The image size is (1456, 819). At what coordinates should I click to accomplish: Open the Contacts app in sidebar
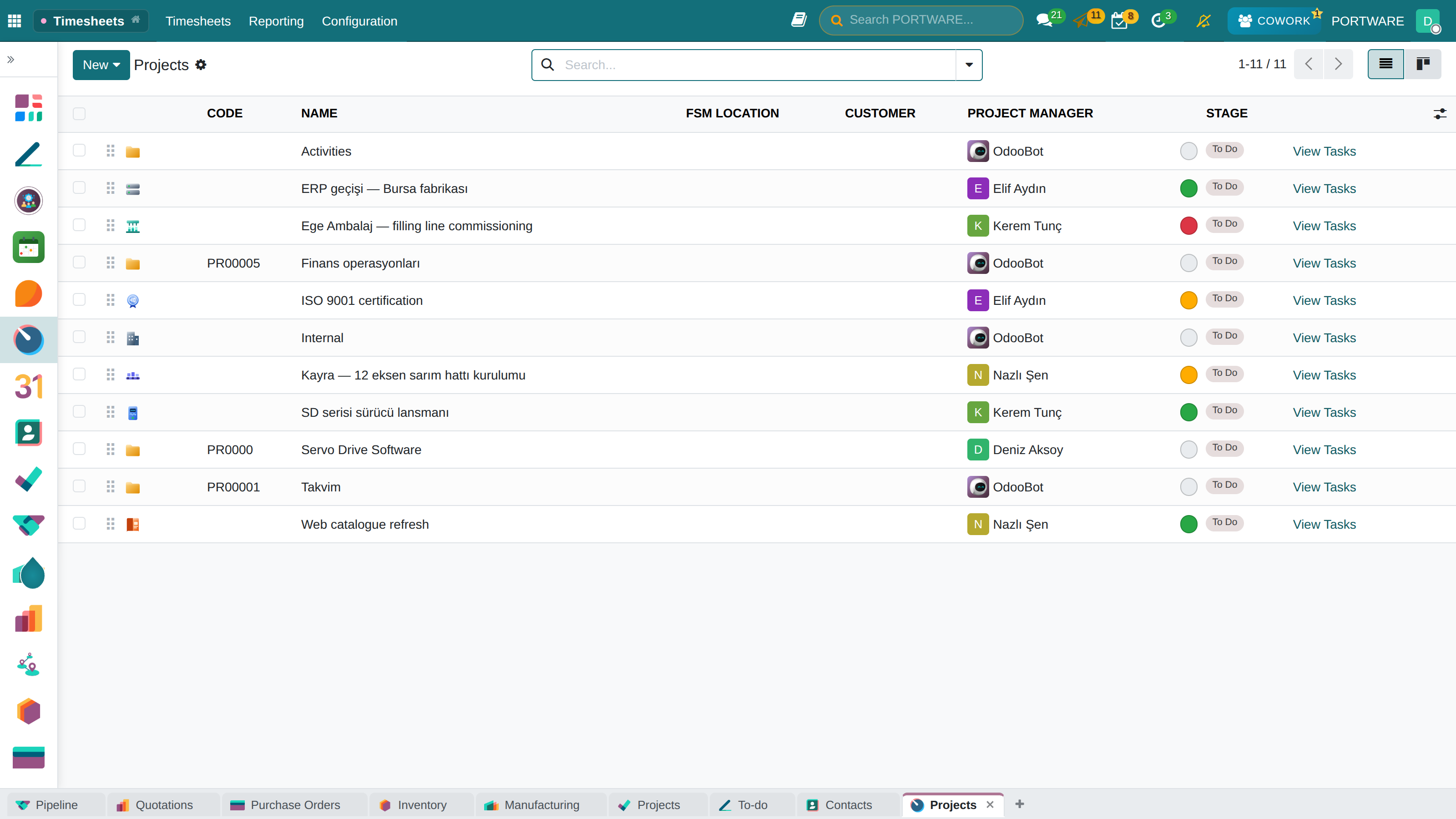[28, 432]
